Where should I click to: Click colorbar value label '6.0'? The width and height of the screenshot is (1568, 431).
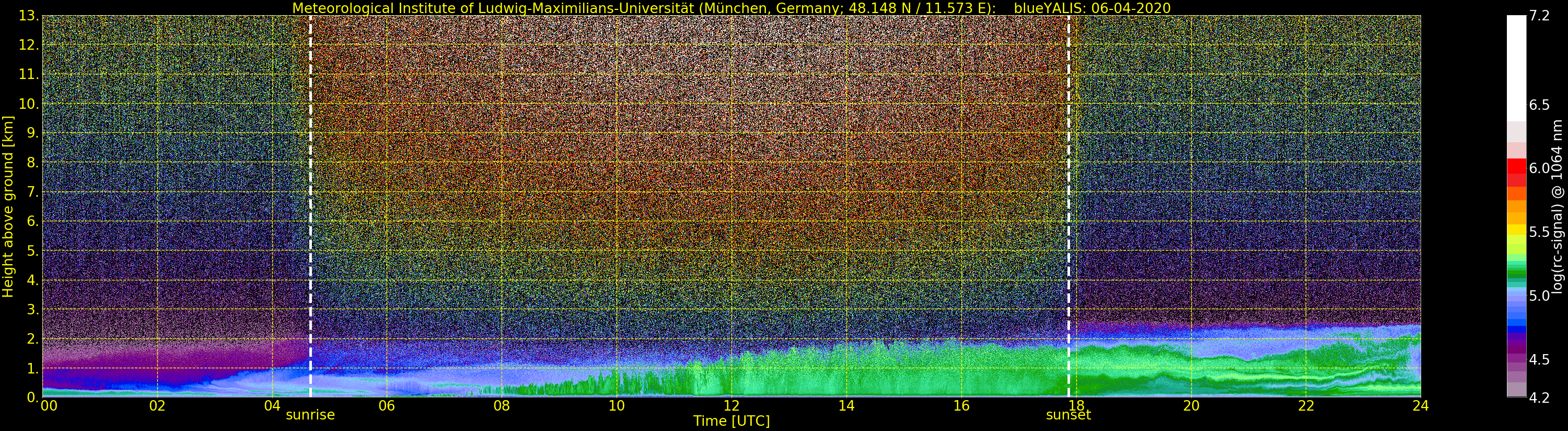(x=1539, y=168)
